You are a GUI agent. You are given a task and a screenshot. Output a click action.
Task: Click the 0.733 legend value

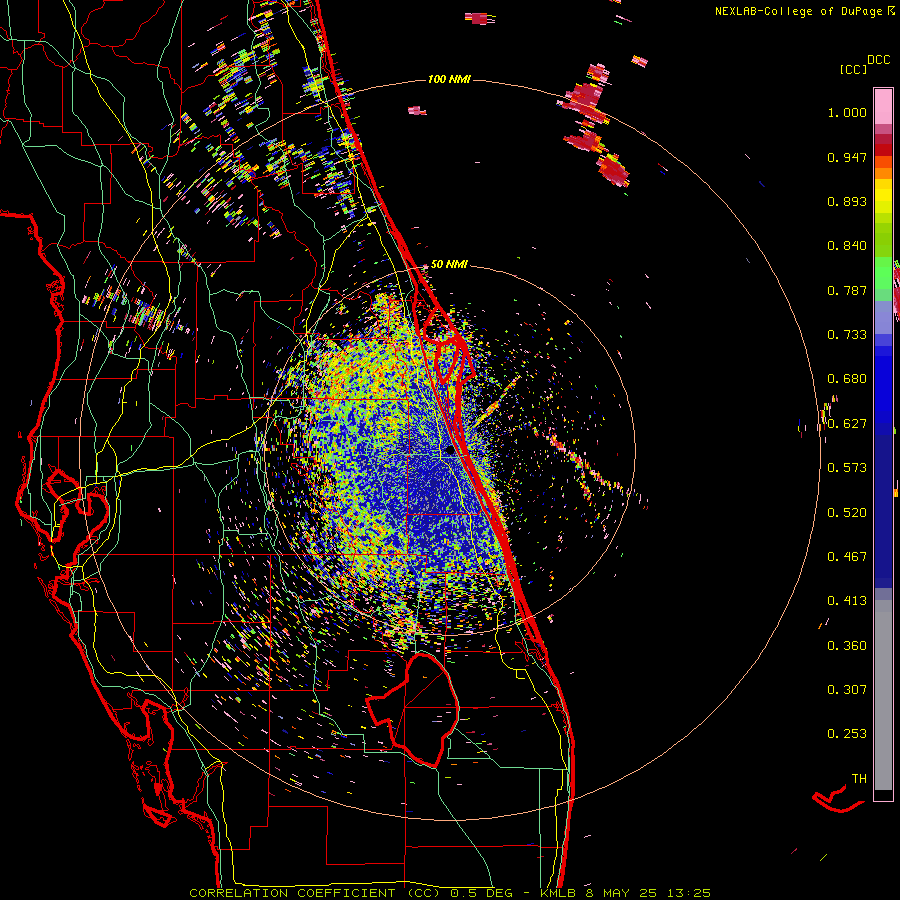click(x=847, y=335)
